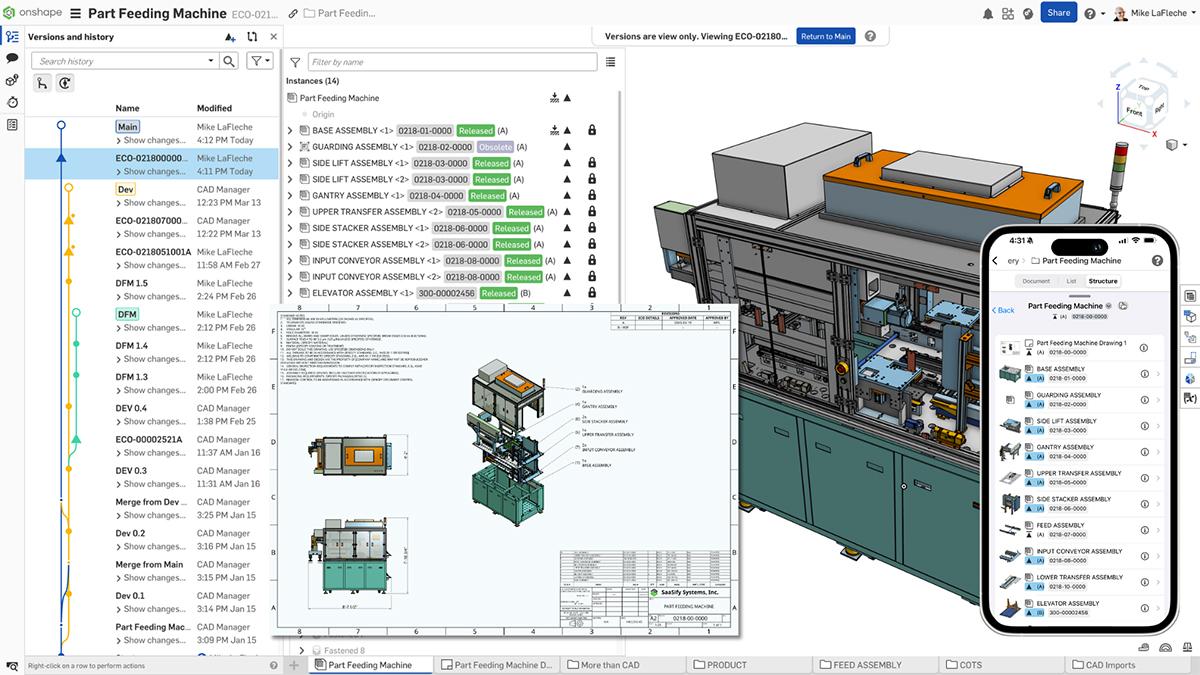Select the Structure segment on phone view
This screenshot has height=675, width=1200.
1103,281
